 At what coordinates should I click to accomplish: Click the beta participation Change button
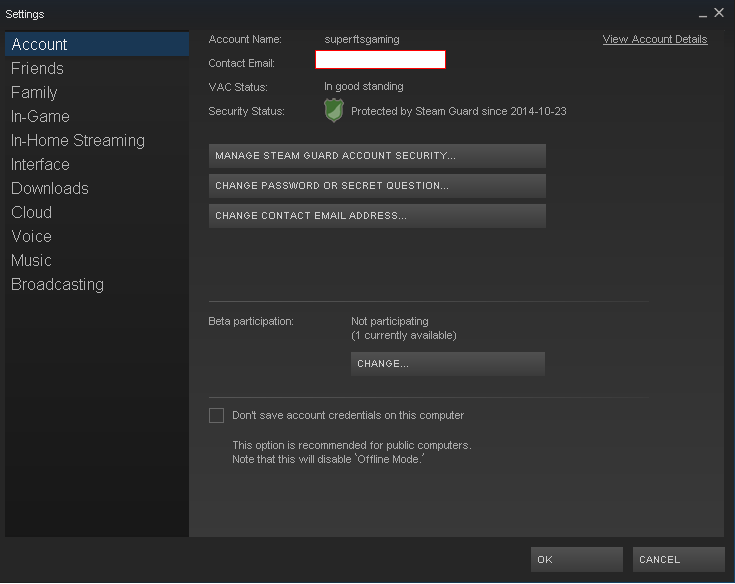448,364
